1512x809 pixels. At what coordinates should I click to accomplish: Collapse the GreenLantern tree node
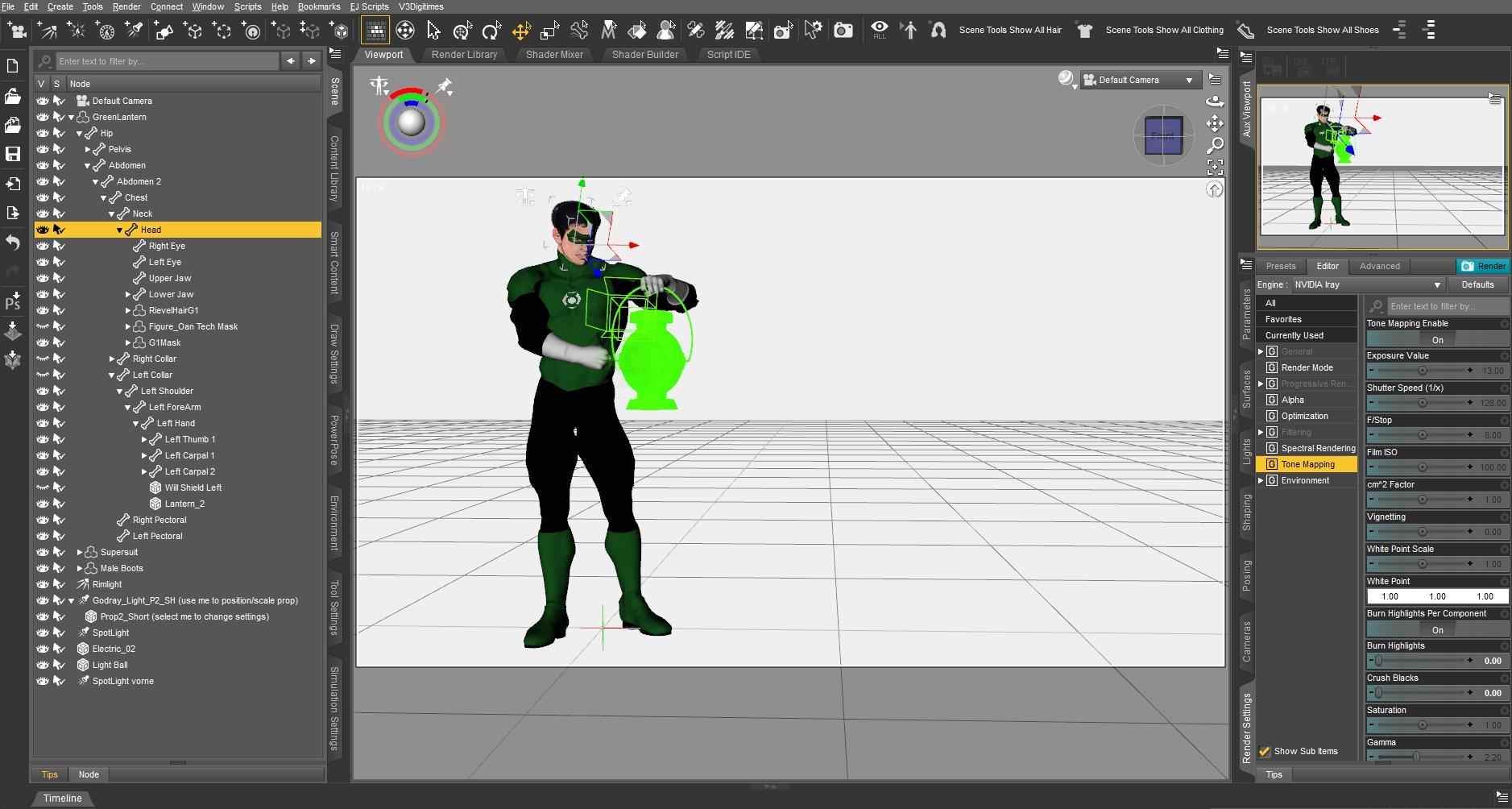[x=71, y=117]
